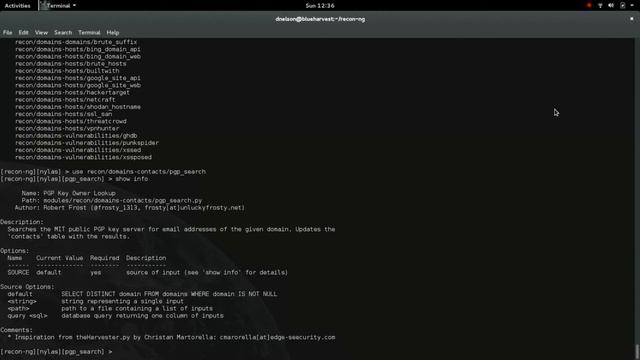Click the volume speaker icon
This screenshot has width=640, height=360.
611,6
